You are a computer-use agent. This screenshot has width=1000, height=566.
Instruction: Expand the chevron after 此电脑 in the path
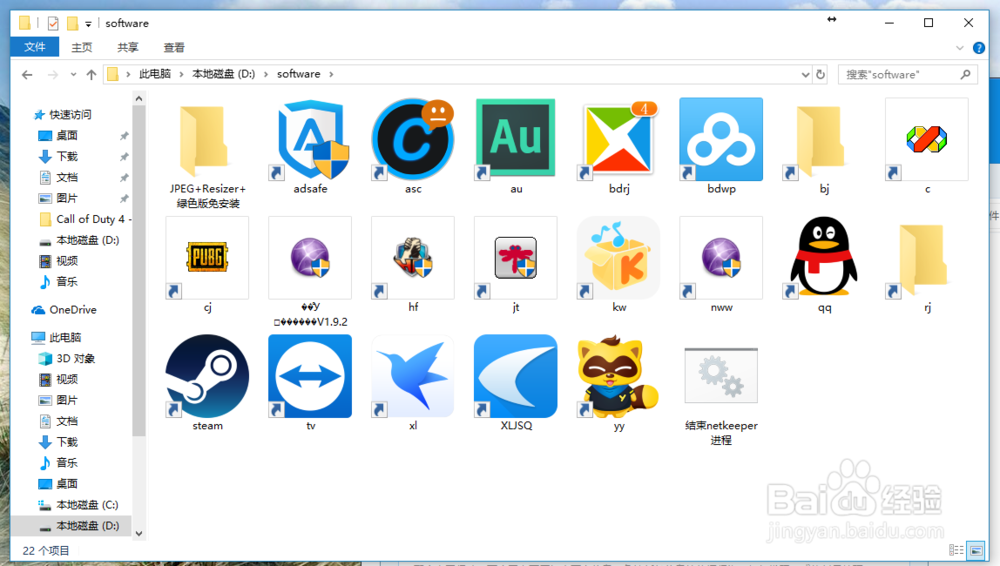181,75
